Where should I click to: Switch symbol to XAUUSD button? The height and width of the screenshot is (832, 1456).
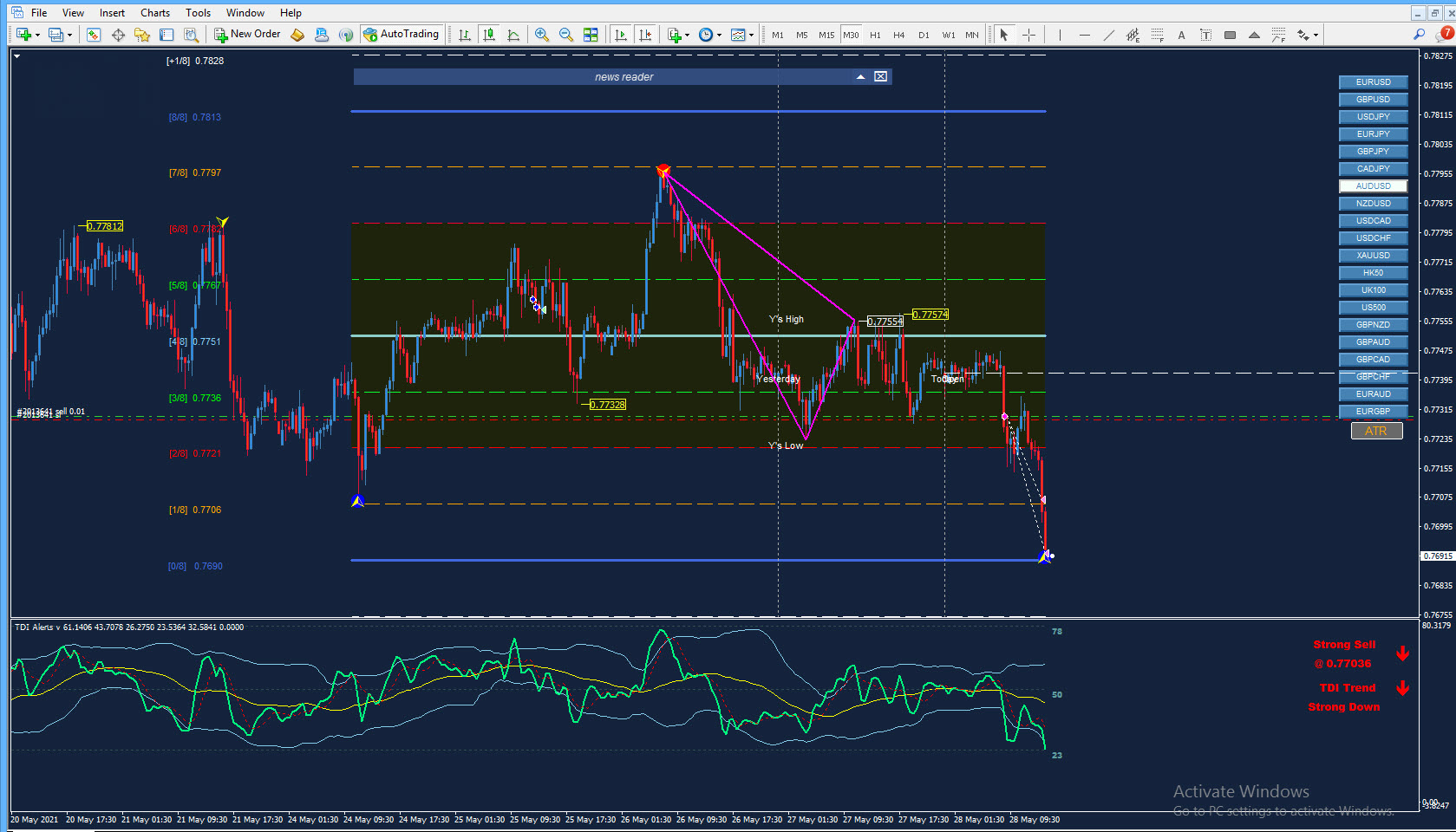pos(1374,256)
